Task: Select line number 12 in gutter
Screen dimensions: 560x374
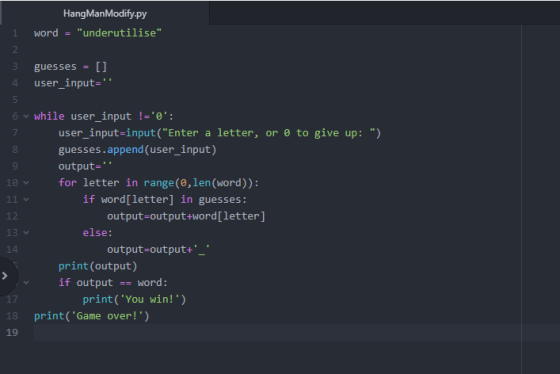Action: point(12,216)
